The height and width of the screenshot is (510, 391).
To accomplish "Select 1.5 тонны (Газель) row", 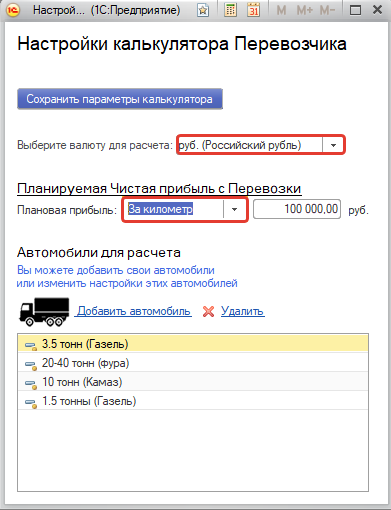I will click(193, 401).
